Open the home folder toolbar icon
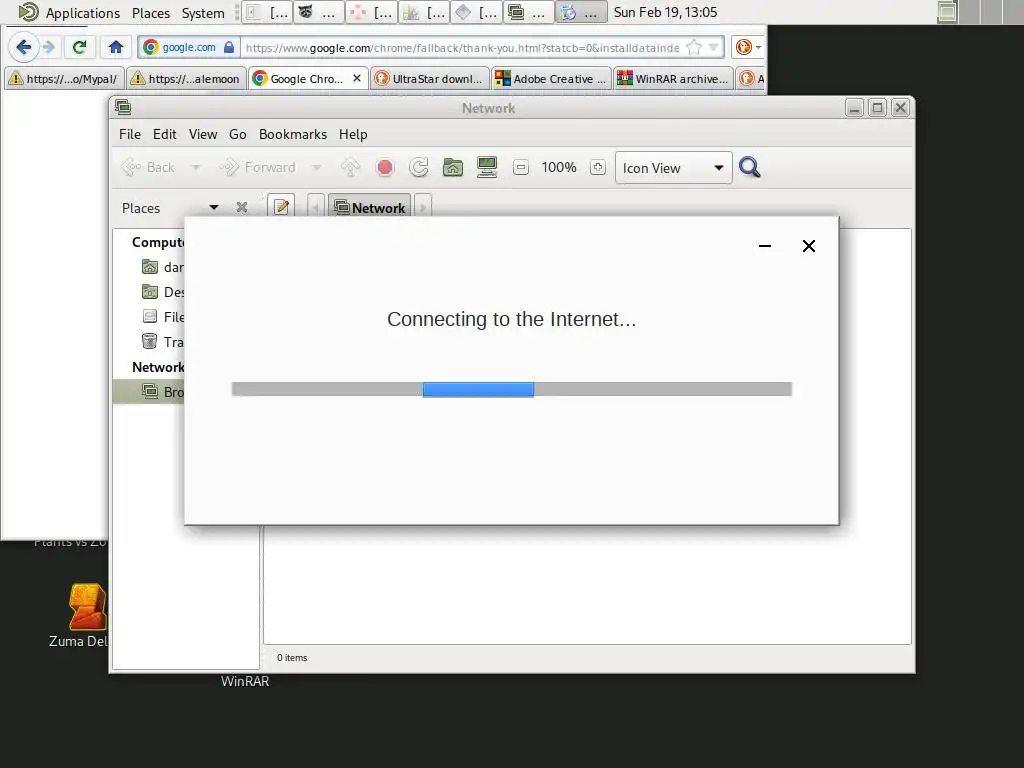Image resolution: width=1024 pixels, height=768 pixels. click(x=453, y=168)
